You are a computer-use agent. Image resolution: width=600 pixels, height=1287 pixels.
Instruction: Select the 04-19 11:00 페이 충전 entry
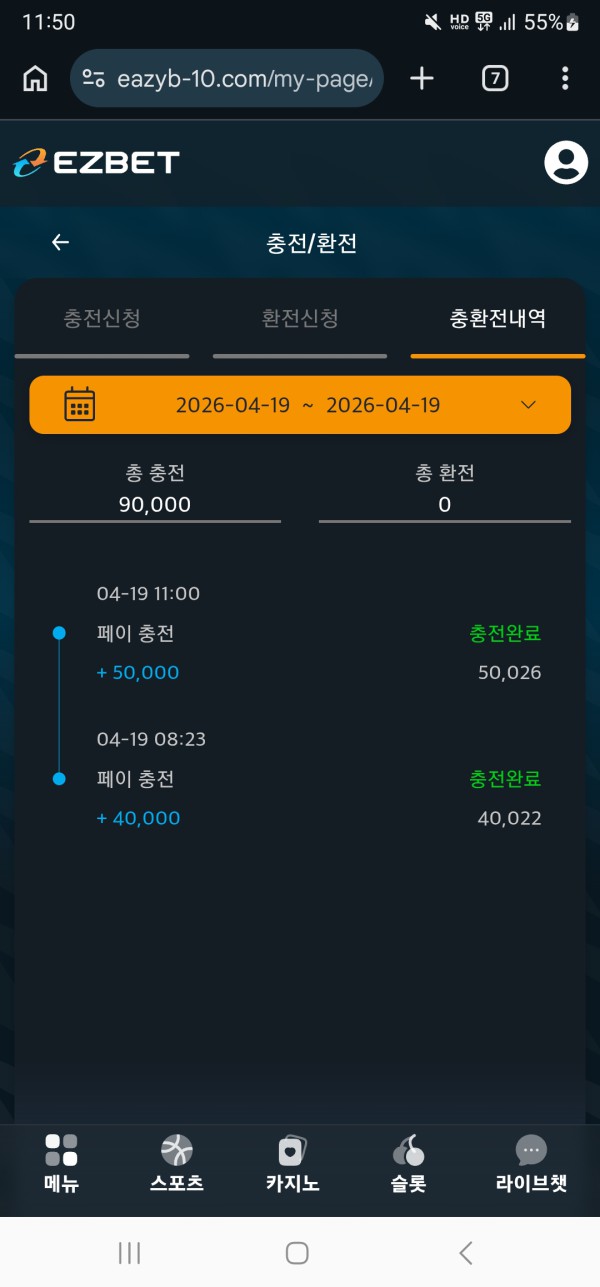click(x=300, y=634)
